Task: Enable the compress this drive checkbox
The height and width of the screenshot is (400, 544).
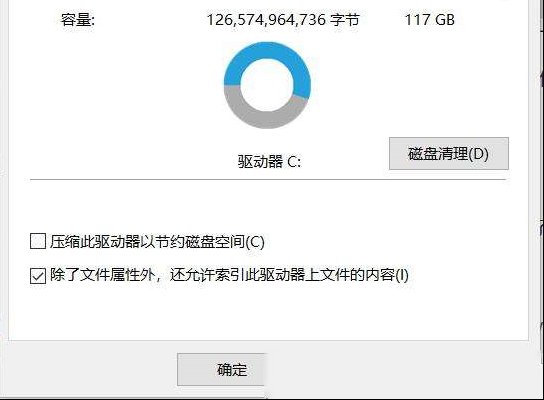Action: (x=38, y=241)
